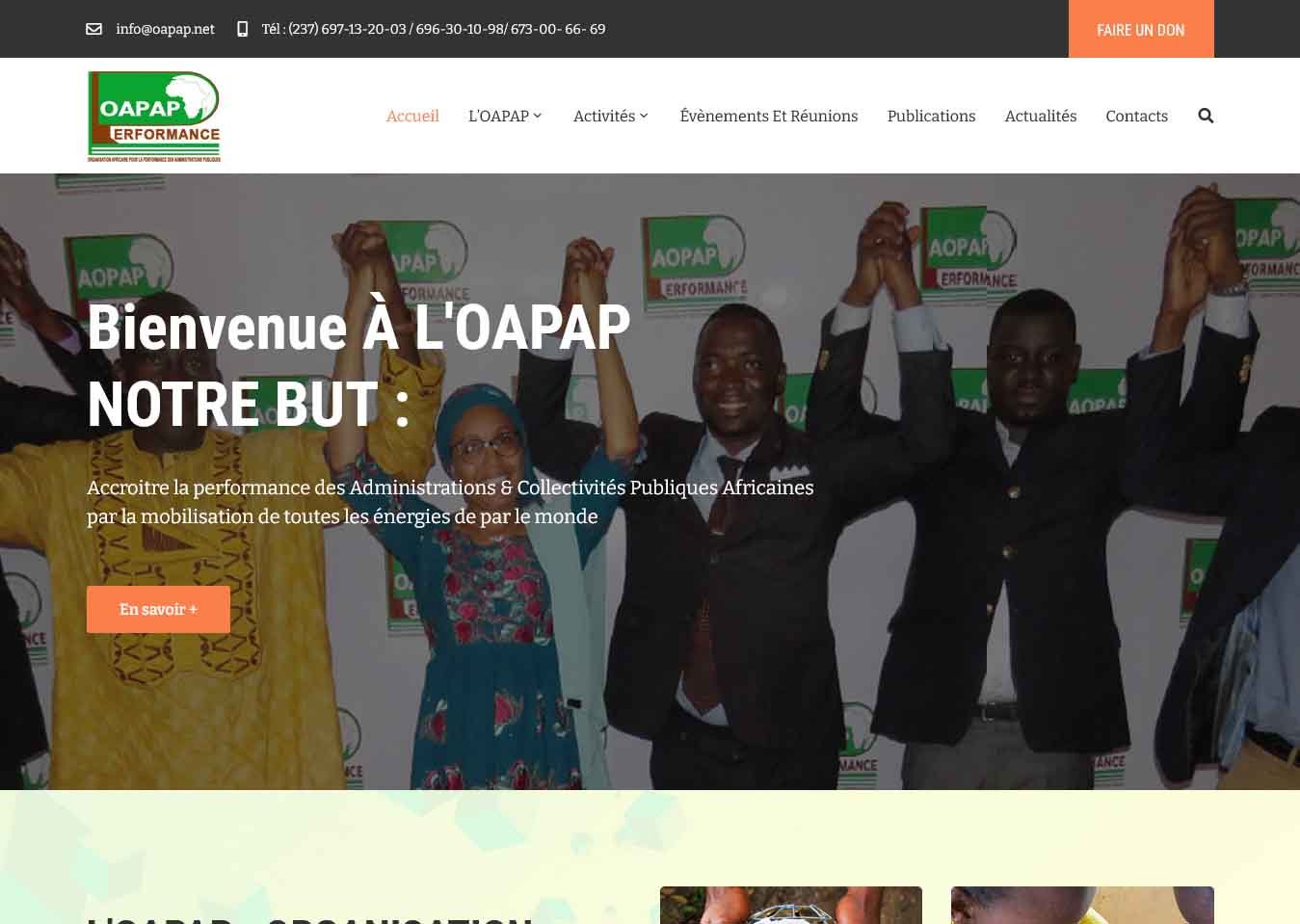The height and width of the screenshot is (924, 1300).
Task: Open the L'OAPAP menu label
Action: click(498, 116)
